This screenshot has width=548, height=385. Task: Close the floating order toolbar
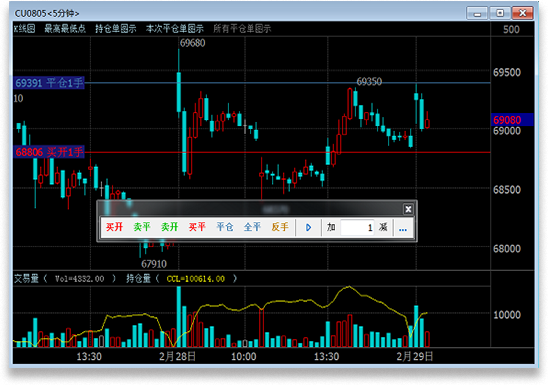tap(408, 209)
